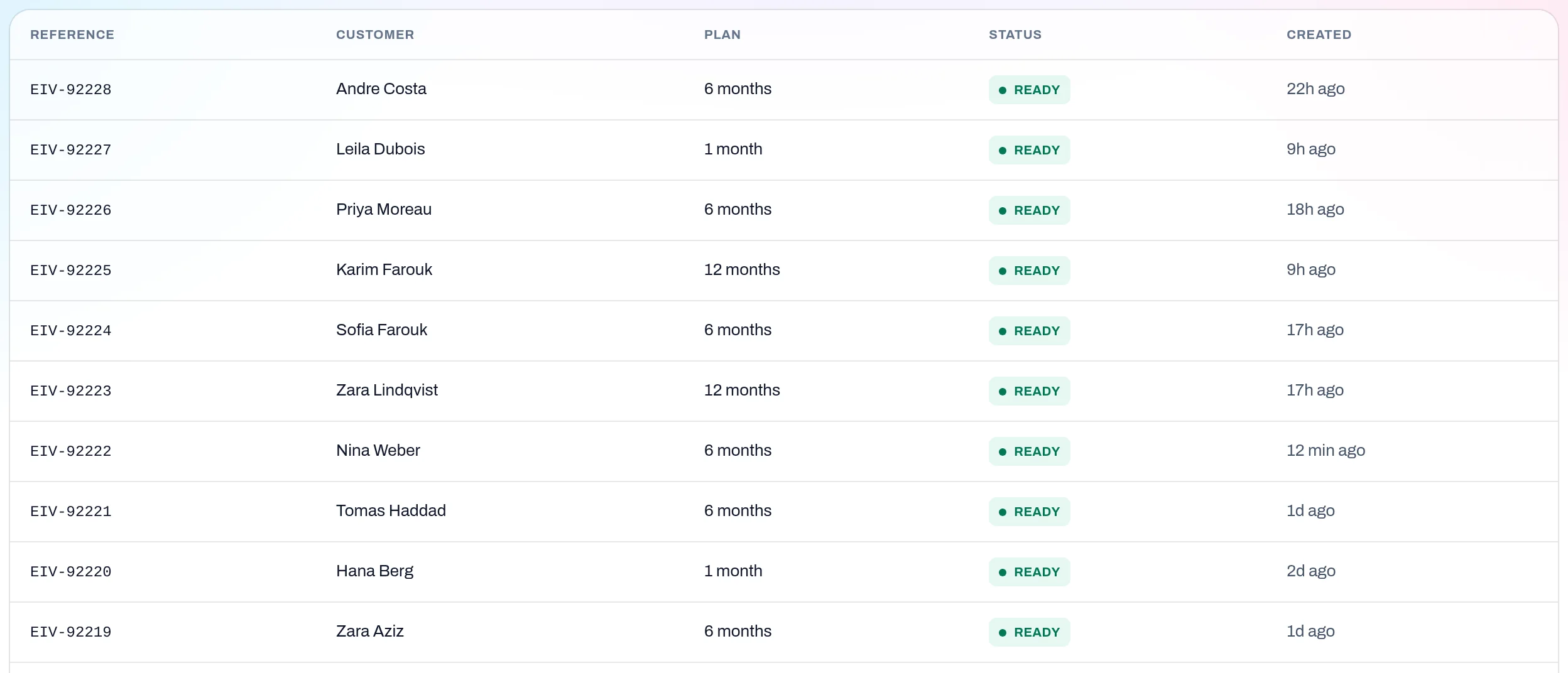Click the '12 min ago' created time
The width and height of the screenshot is (1568, 673).
1326,451
